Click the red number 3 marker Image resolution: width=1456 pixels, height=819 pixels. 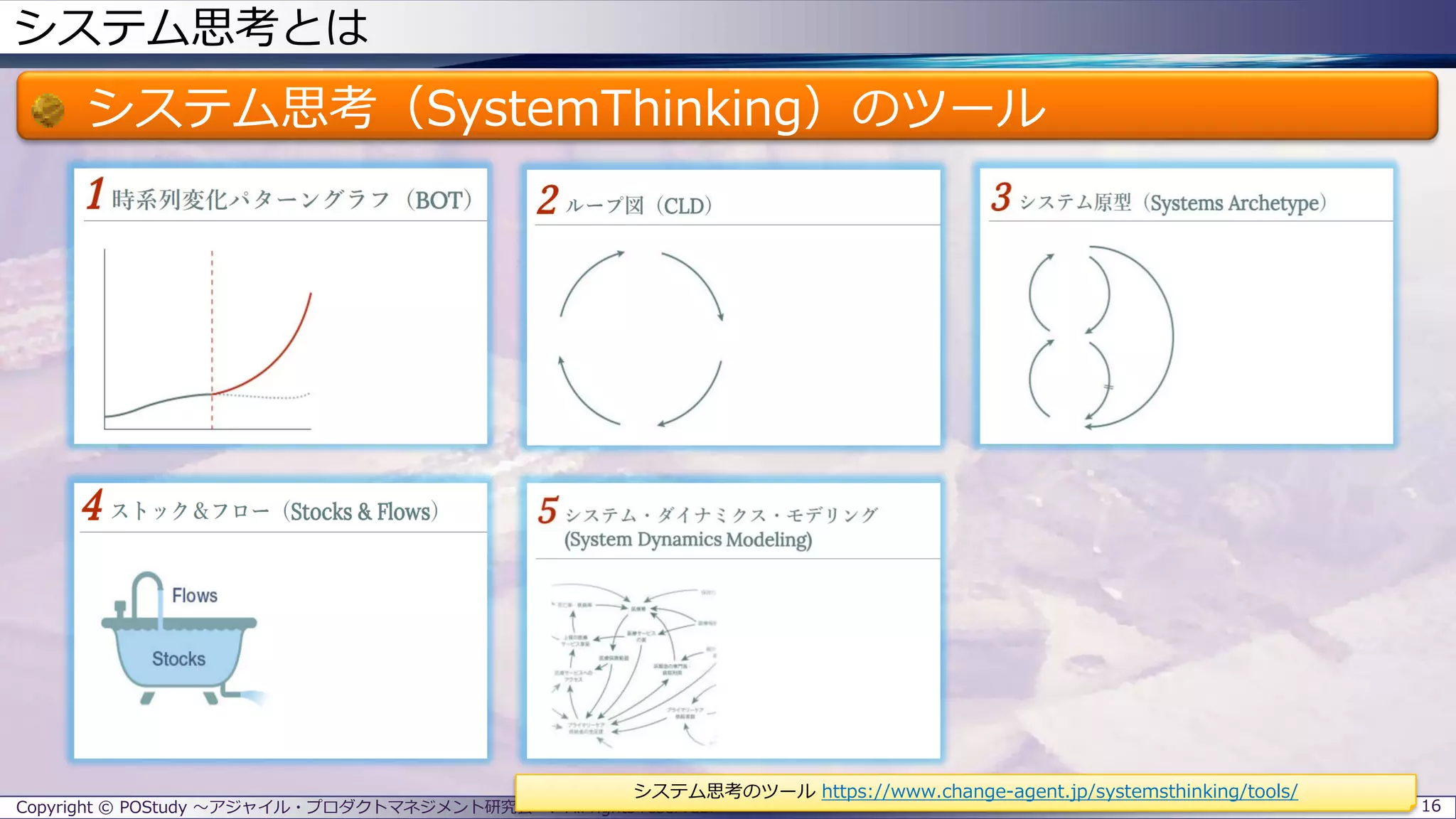1001,196
